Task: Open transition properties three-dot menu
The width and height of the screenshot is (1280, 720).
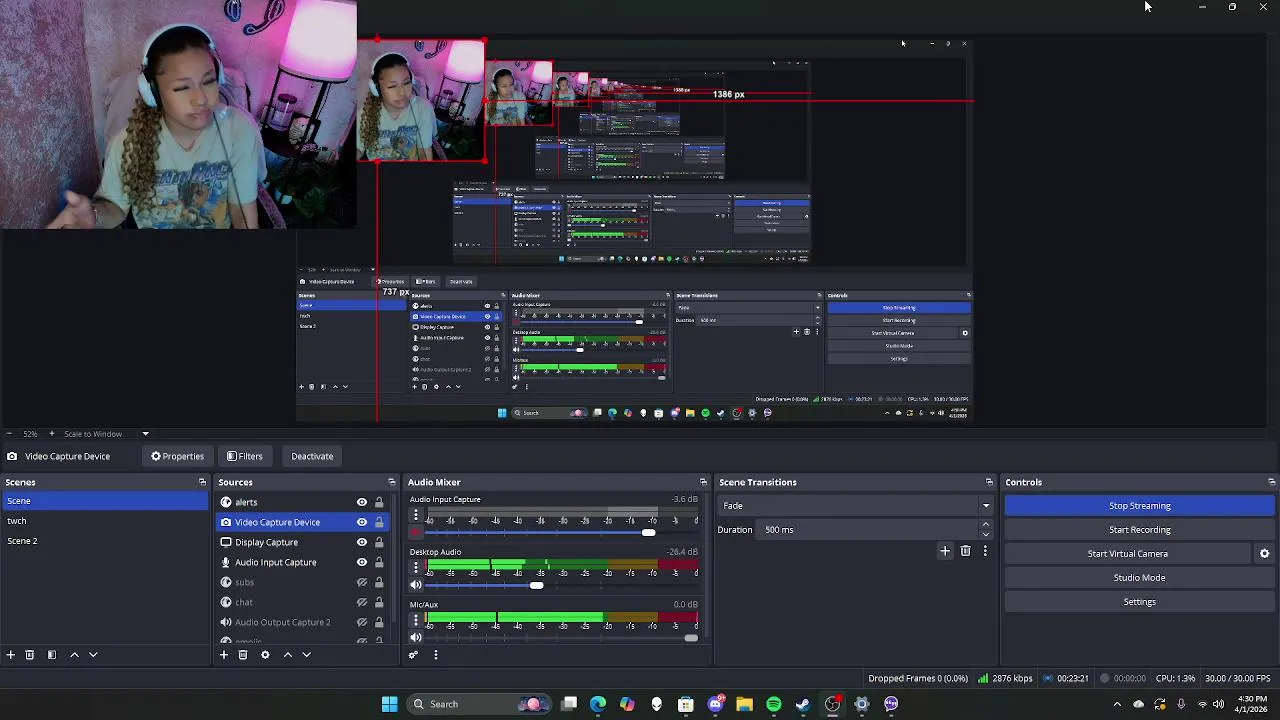Action: tap(985, 551)
